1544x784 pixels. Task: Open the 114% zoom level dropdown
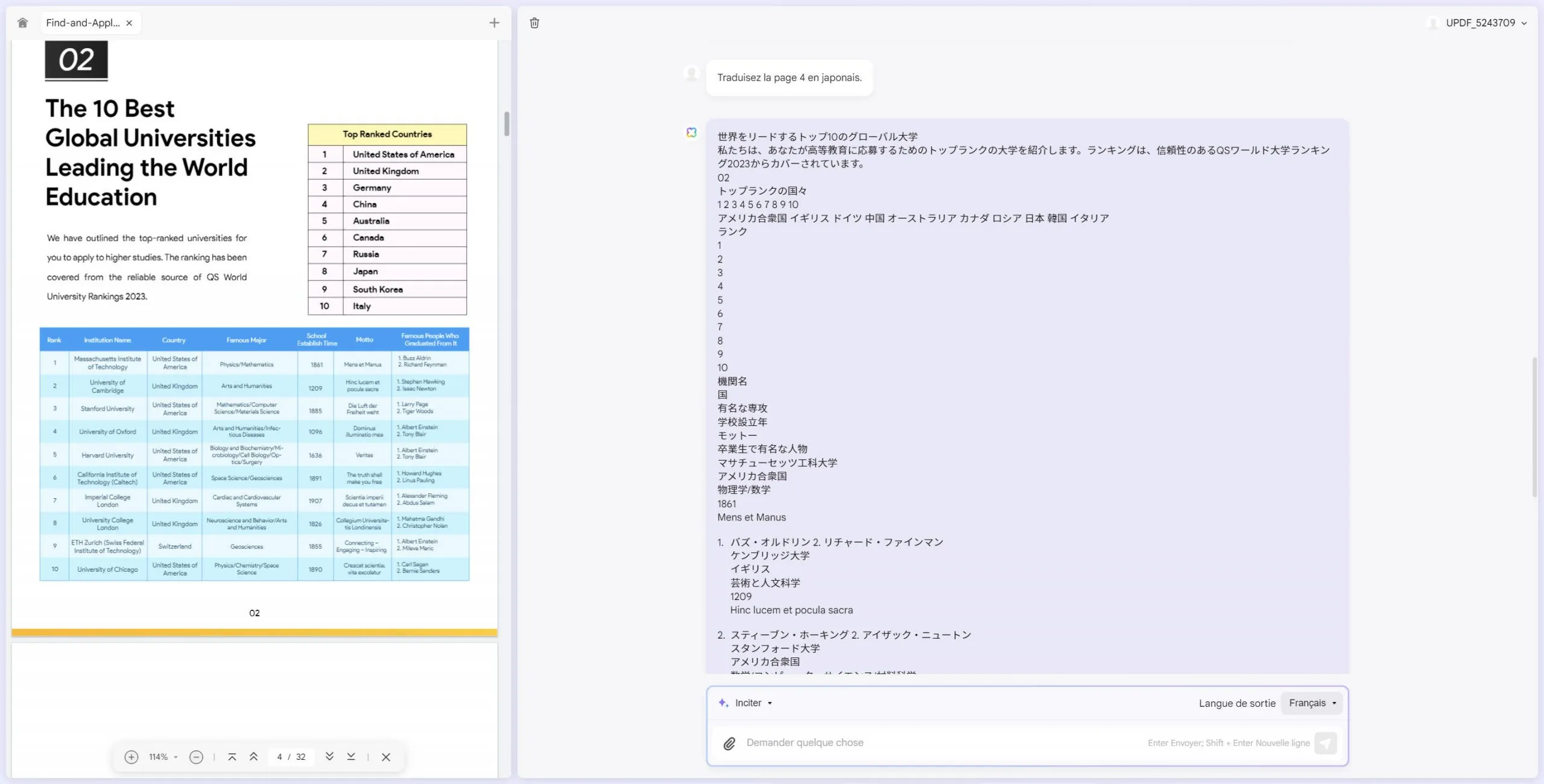pos(163,757)
